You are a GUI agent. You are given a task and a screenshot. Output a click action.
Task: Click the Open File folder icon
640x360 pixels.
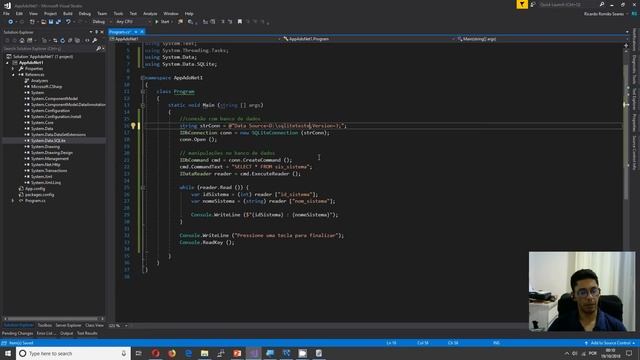[x=43, y=22]
